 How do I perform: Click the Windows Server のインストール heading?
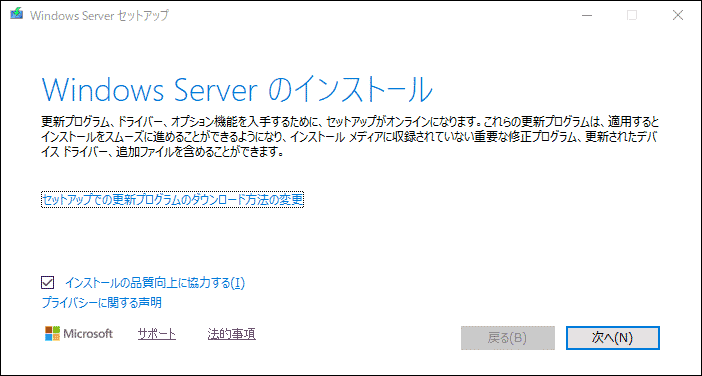237,90
